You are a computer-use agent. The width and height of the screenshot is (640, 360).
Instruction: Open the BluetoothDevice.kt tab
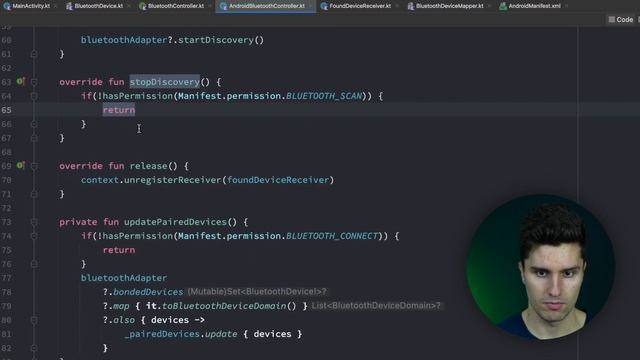(98, 6)
